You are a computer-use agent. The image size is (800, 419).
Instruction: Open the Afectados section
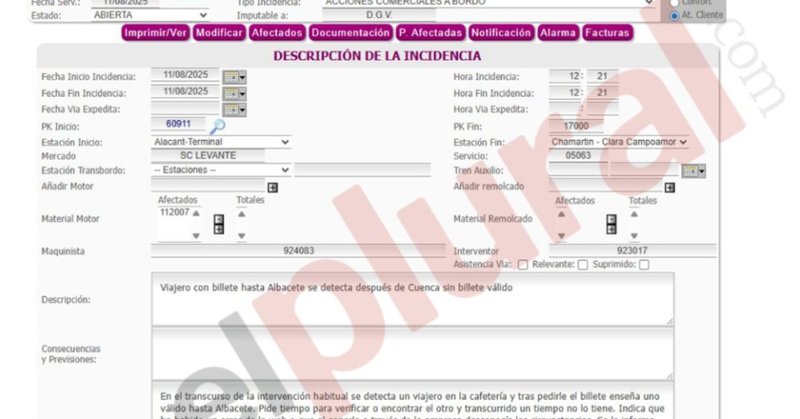click(277, 33)
